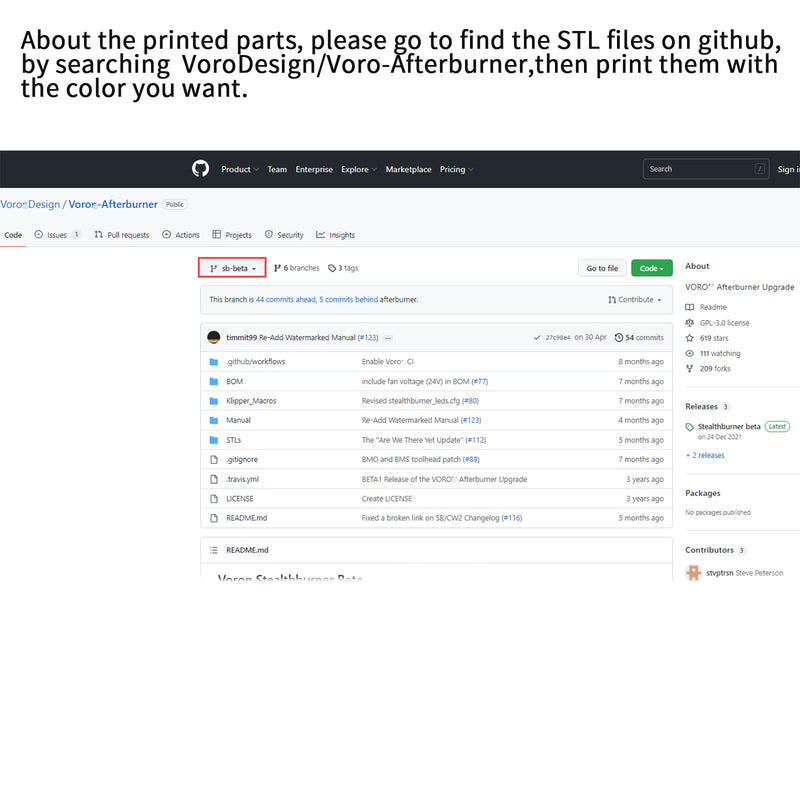Focus the GitHub search field
This screenshot has height=800, width=800.
coord(706,169)
